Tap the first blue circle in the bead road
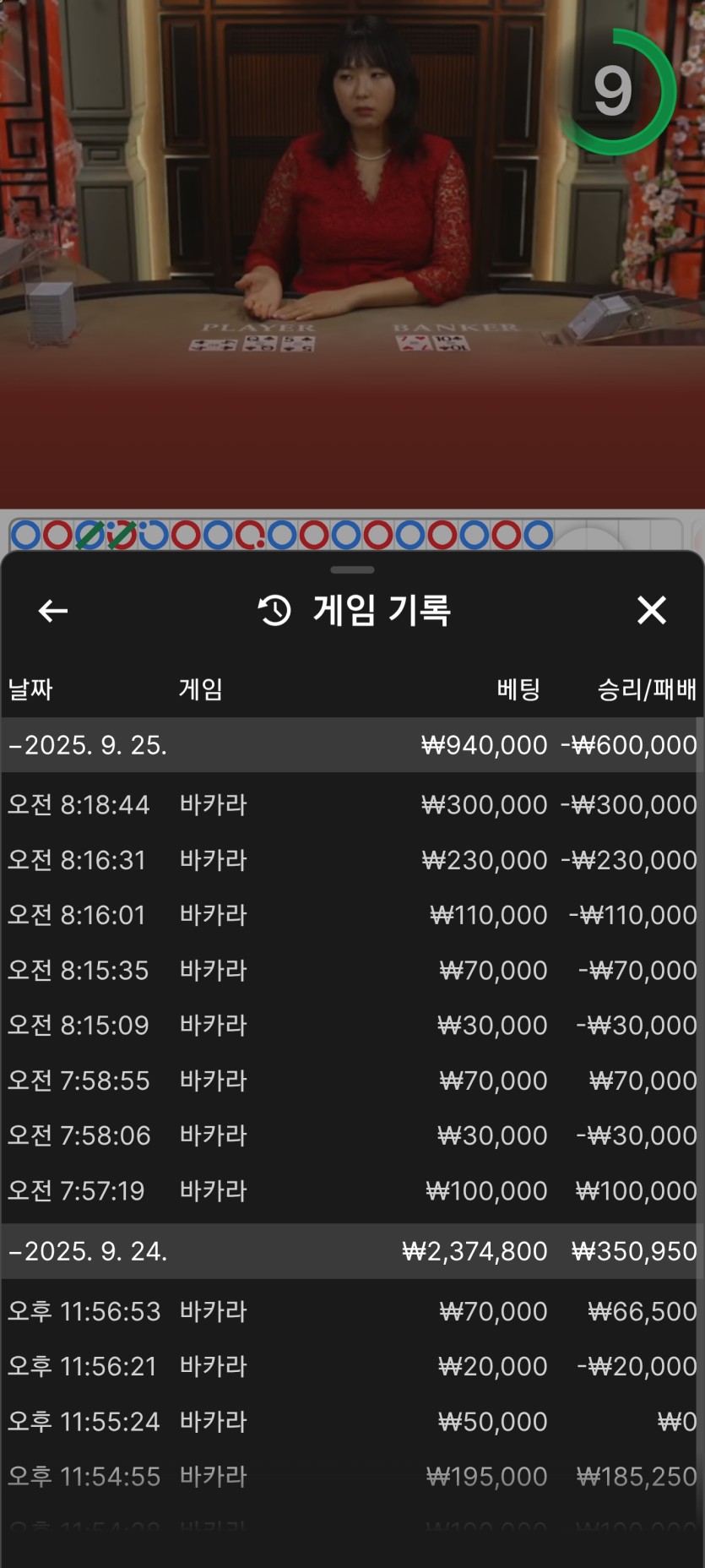 [x=25, y=535]
